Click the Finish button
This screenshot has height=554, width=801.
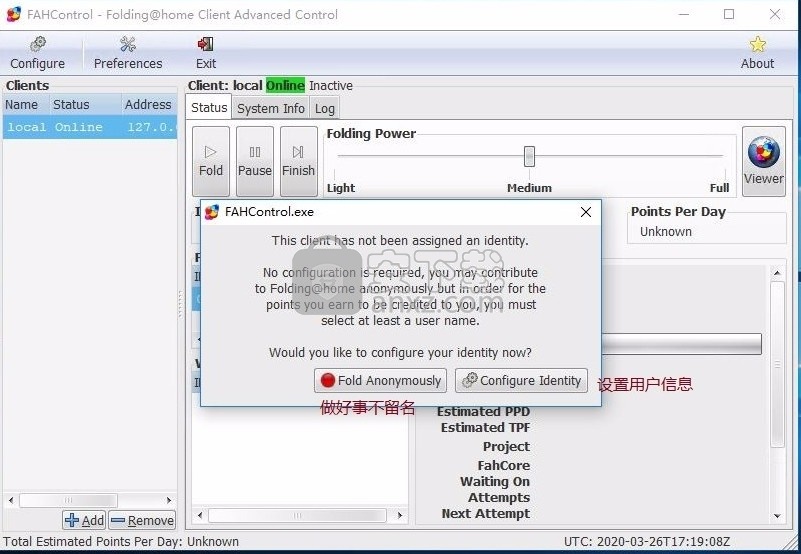pyautogui.click(x=298, y=161)
